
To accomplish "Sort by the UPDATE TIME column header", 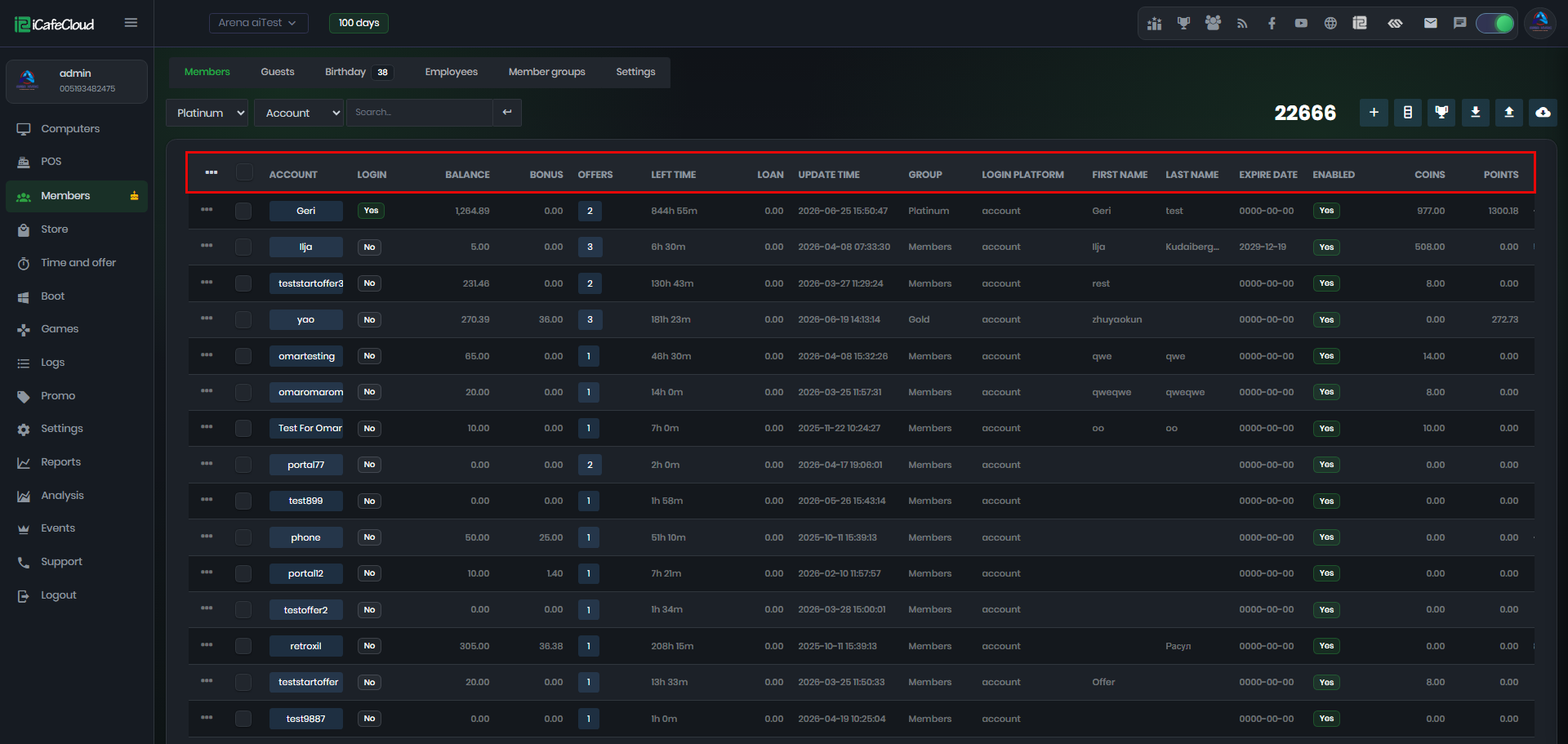I will click(x=829, y=175).
